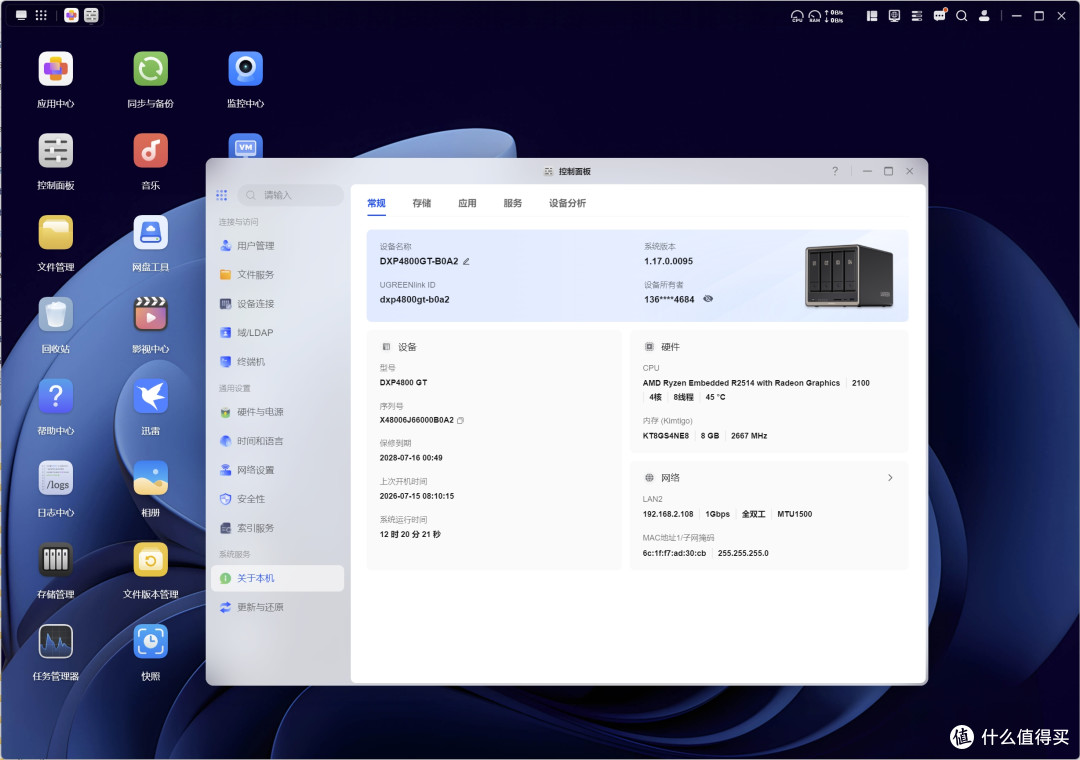Open the 设备分析 device analysis tab
Screen dimensions: 1080x760
point(568,203)
